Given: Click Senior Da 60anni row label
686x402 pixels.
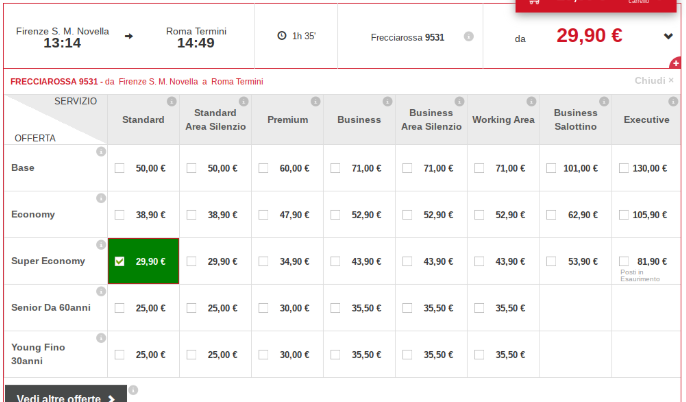Looking at the screenshot, I should tap(51, 308).
